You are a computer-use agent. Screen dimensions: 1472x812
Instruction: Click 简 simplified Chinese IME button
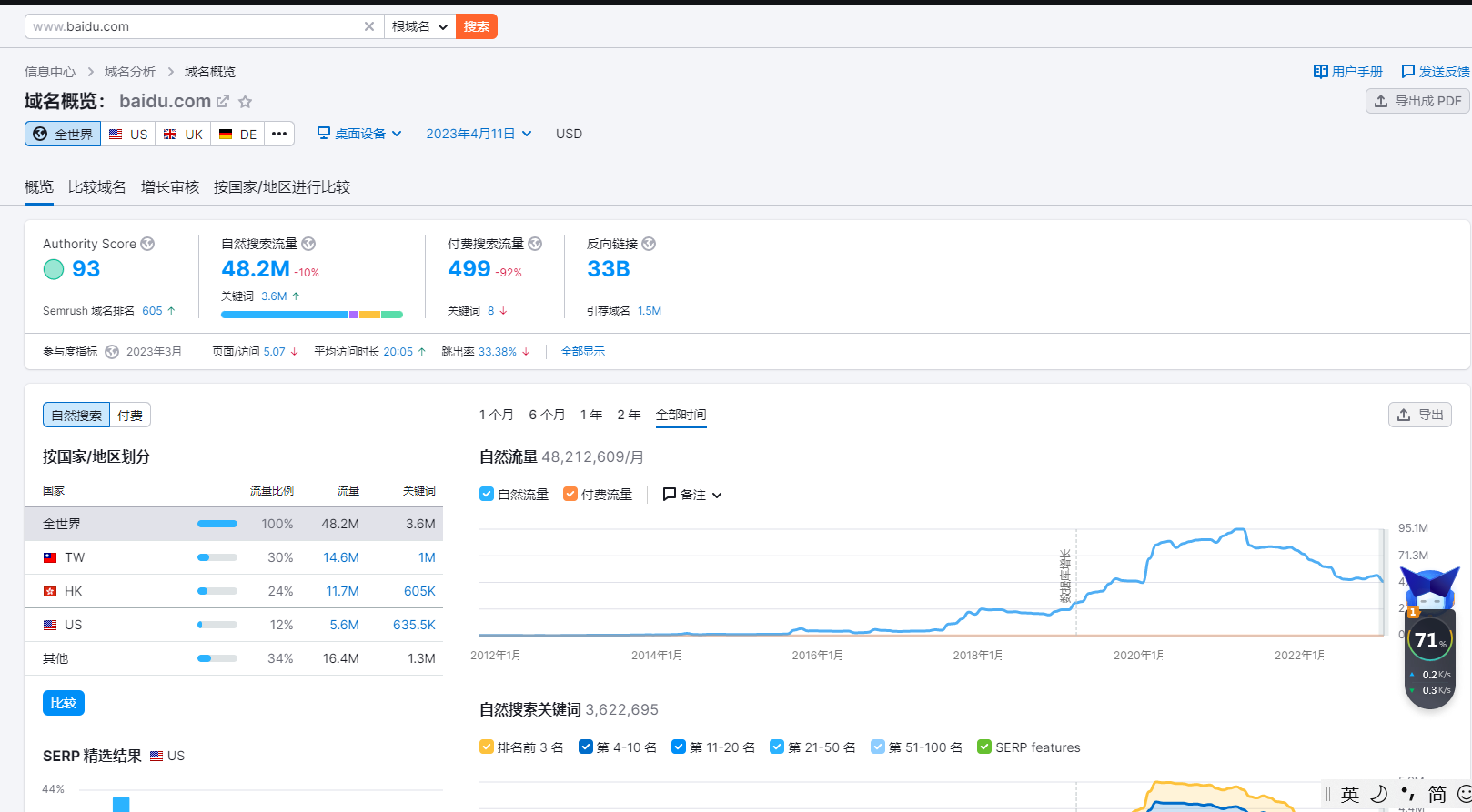coord(1437,795)
